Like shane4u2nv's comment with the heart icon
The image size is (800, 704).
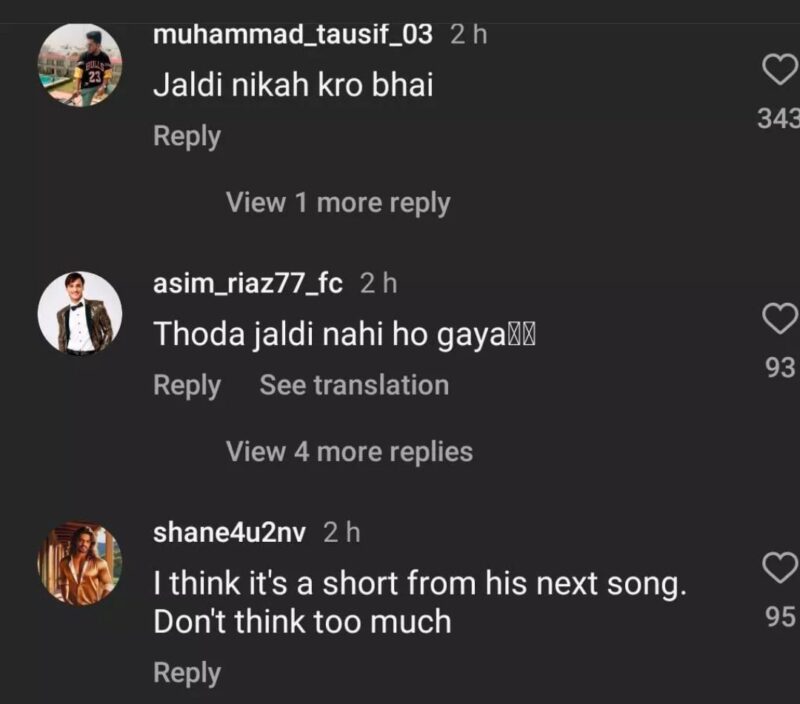coord(780,567)
